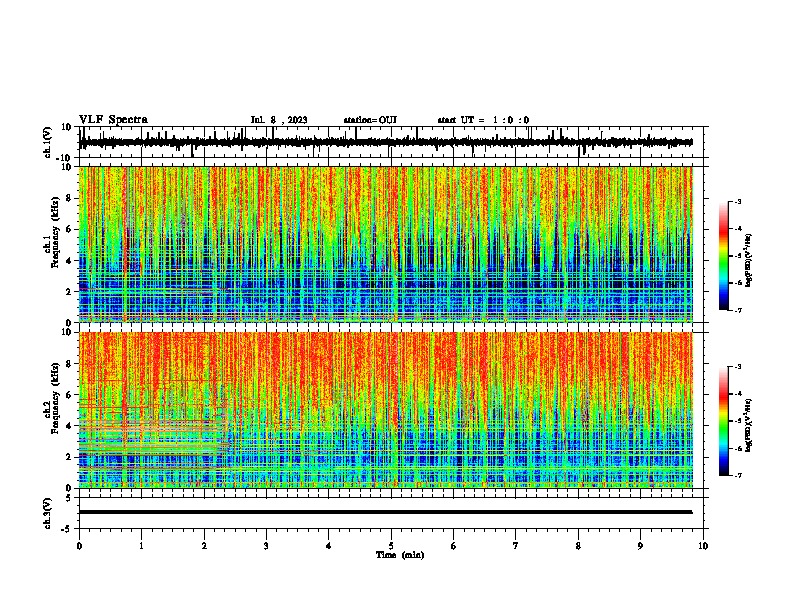Screen dimensions: 792x612
Task: Click the "ch.3(V)" axis label
Action: [x=48, y=513]
